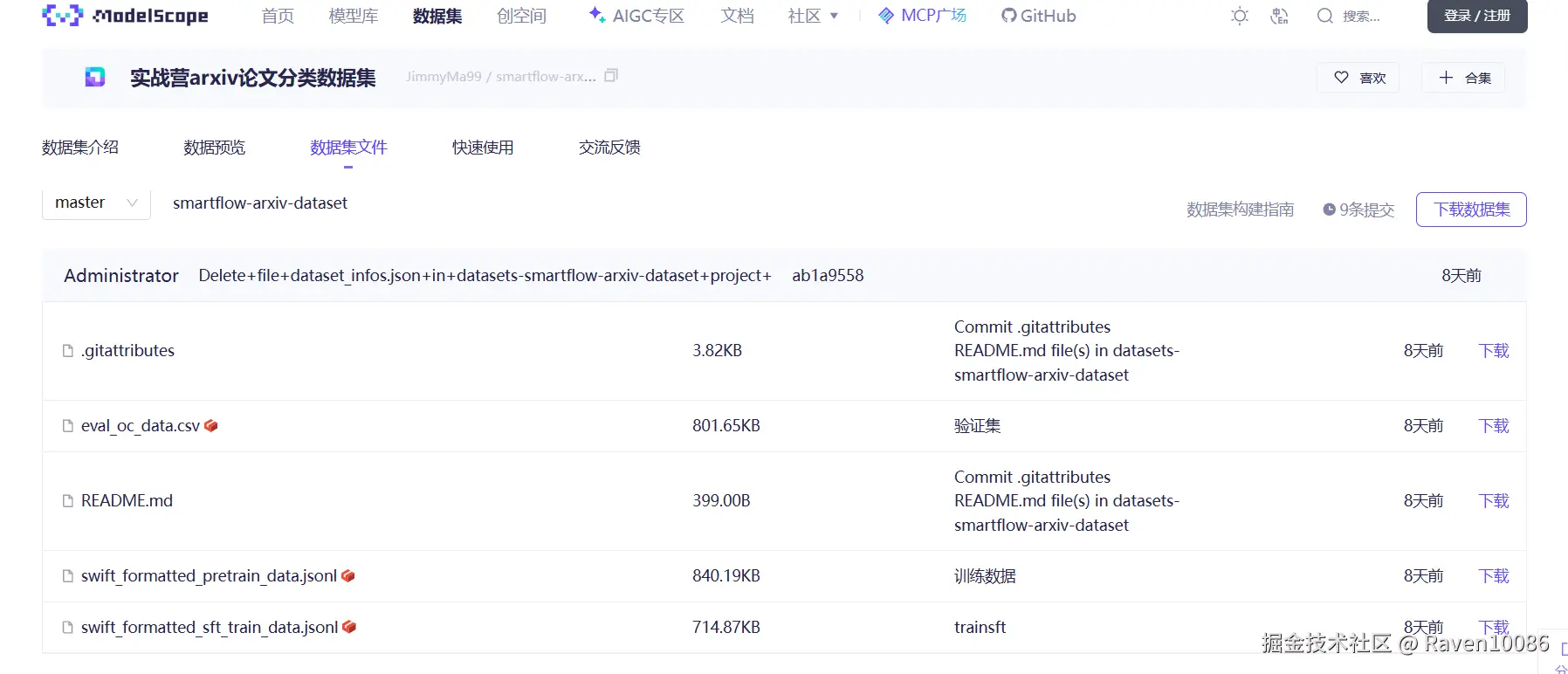Download the README.md file
The height and width of the screenshot is (674, 1568).
(1493, 501)
